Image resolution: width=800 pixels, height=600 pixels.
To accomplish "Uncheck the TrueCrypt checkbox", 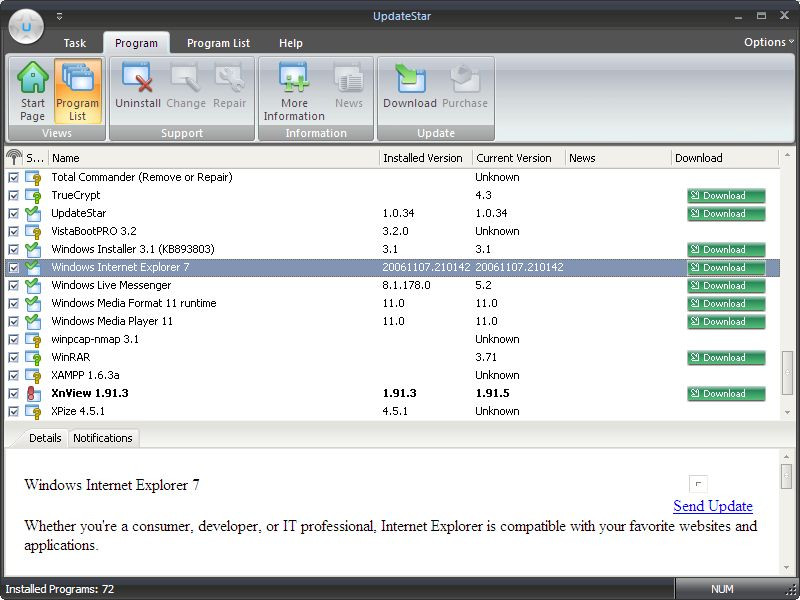I will (x=14, y=195).
